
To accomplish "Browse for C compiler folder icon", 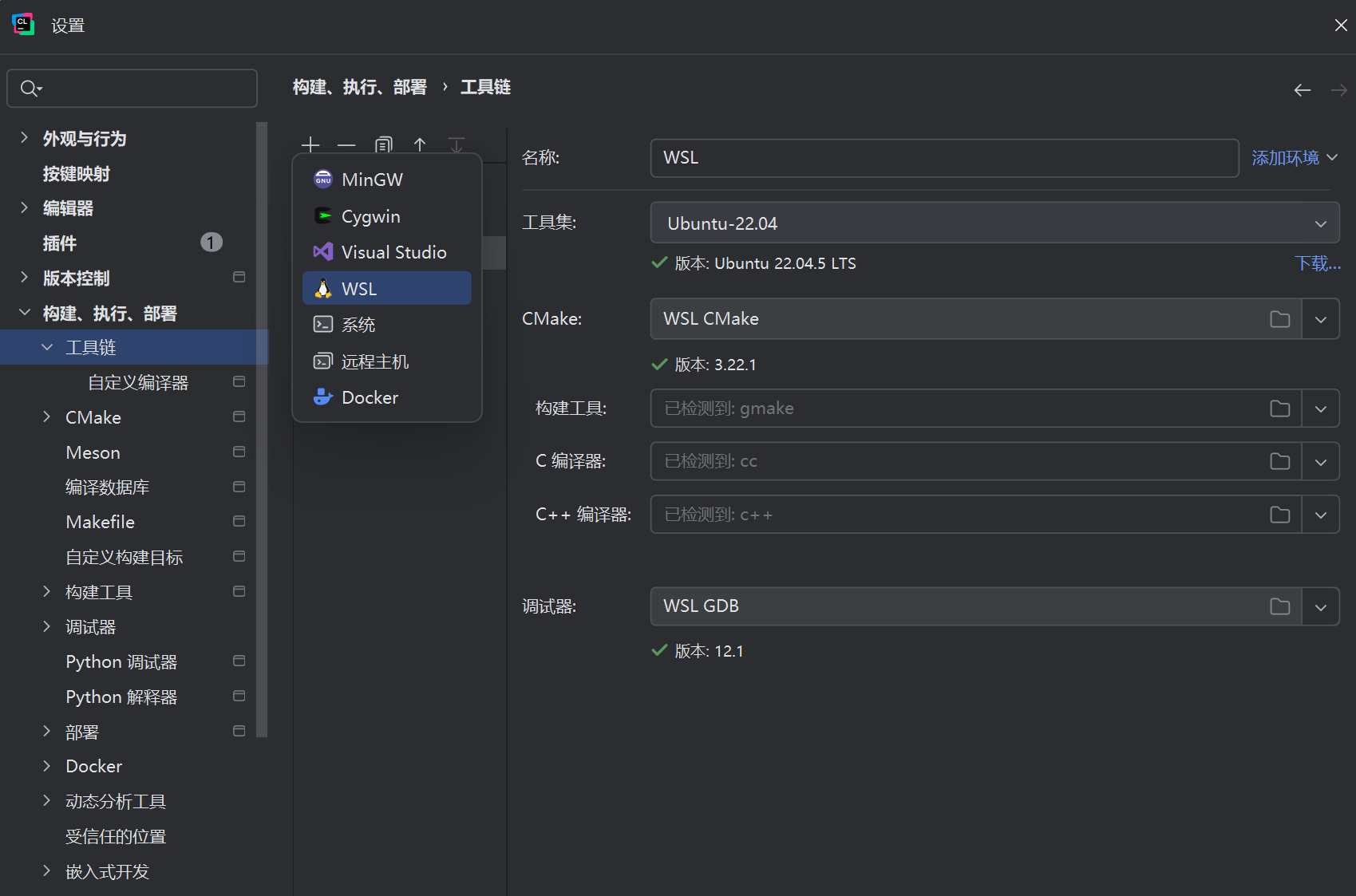I will [x=1280, y=461].
